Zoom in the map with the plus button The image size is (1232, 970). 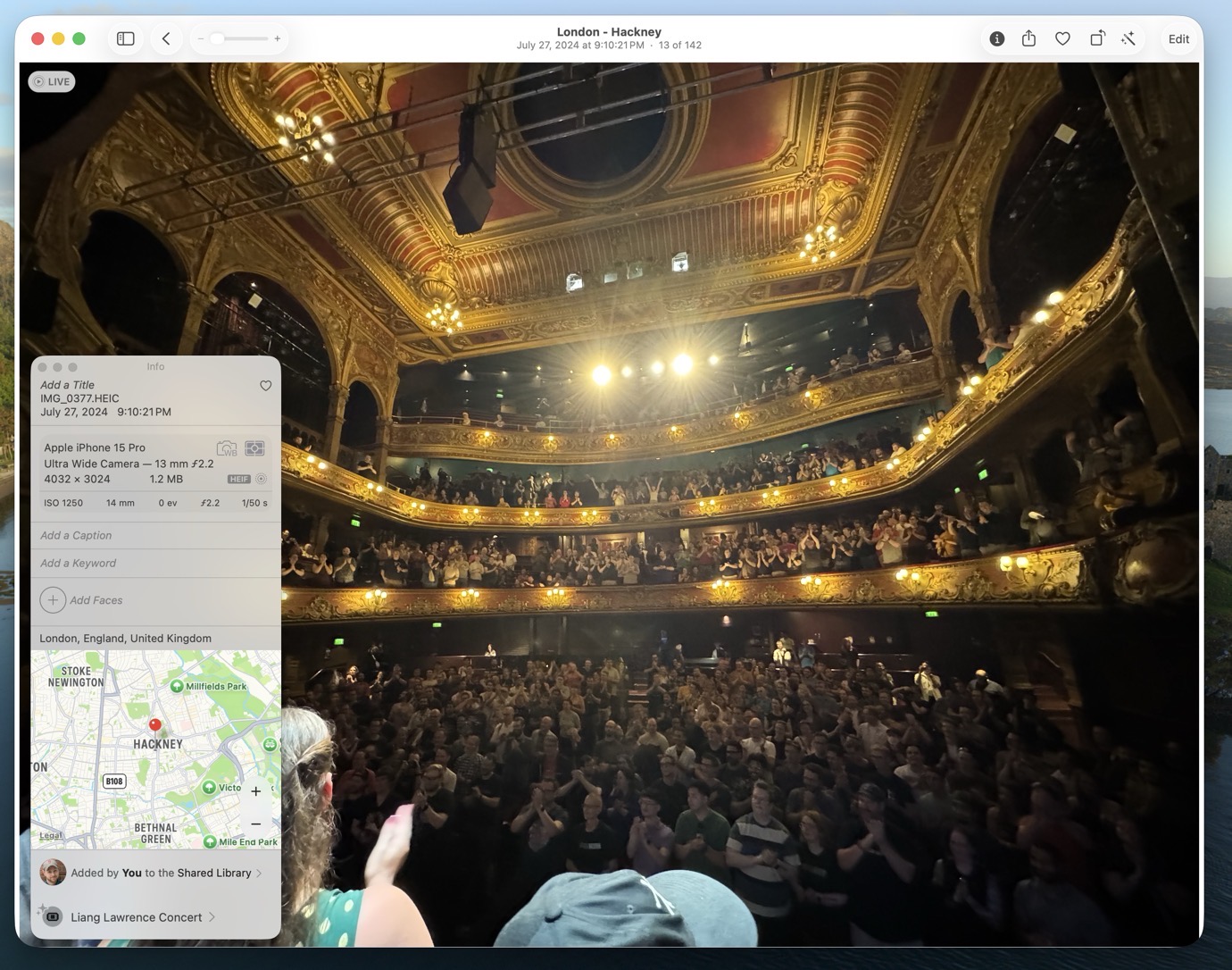pyautogui.click(x=256, y=791)
